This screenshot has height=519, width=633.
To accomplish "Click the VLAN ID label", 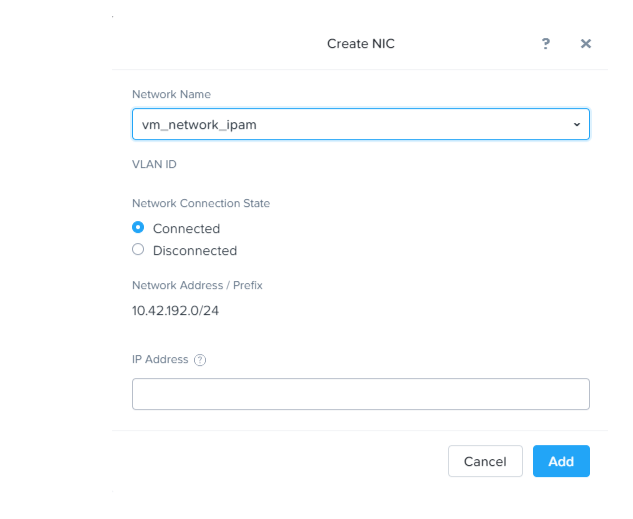I will pyautogui.click(x=154, y=164).
